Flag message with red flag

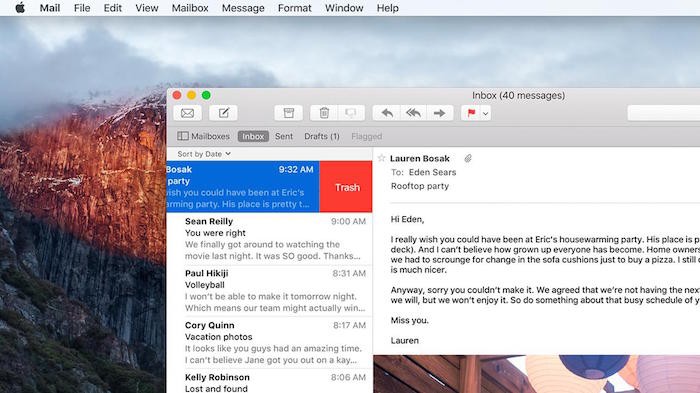pos(471,113)
